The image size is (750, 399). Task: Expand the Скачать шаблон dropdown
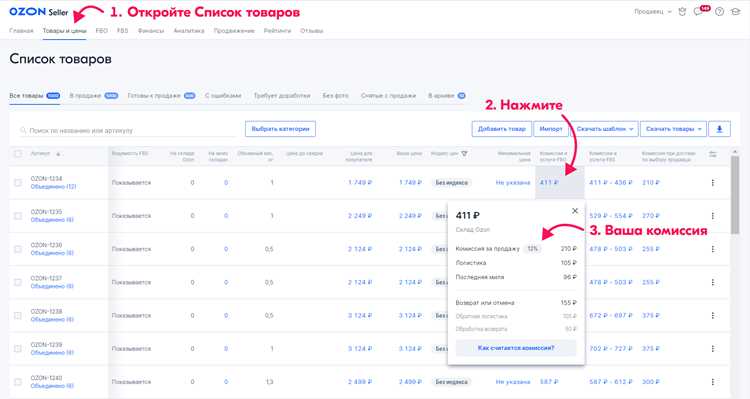pyautogui.click(x=605, y=129)
